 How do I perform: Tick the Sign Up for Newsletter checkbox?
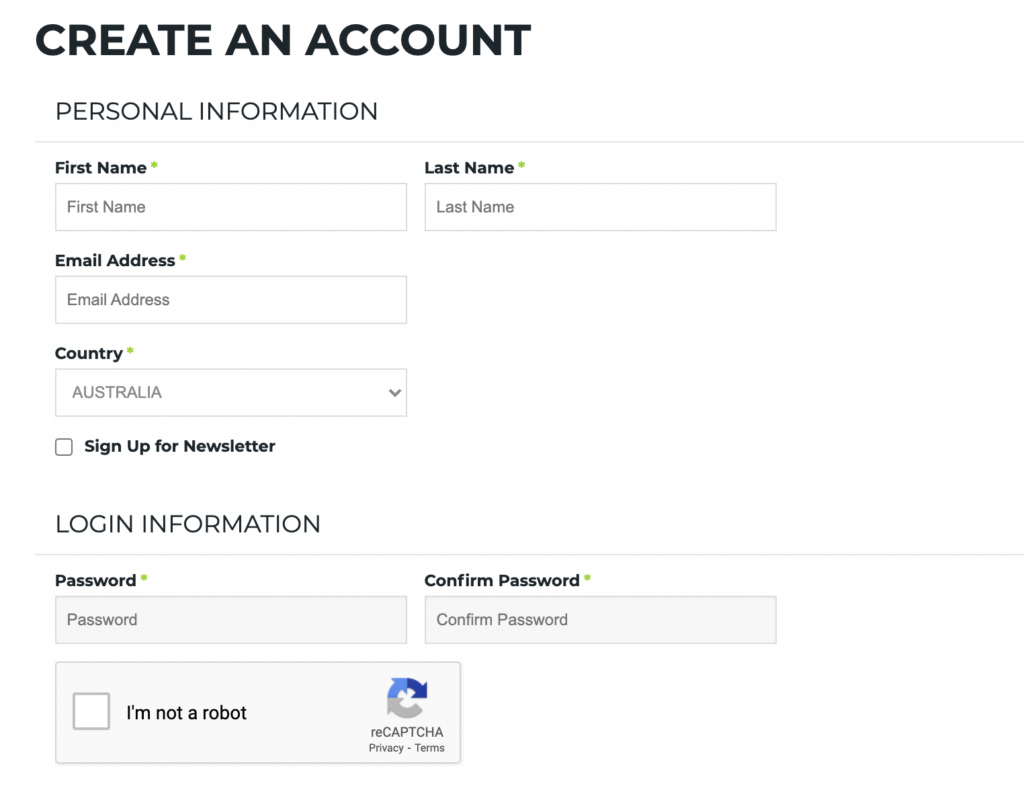click(64, 447)
